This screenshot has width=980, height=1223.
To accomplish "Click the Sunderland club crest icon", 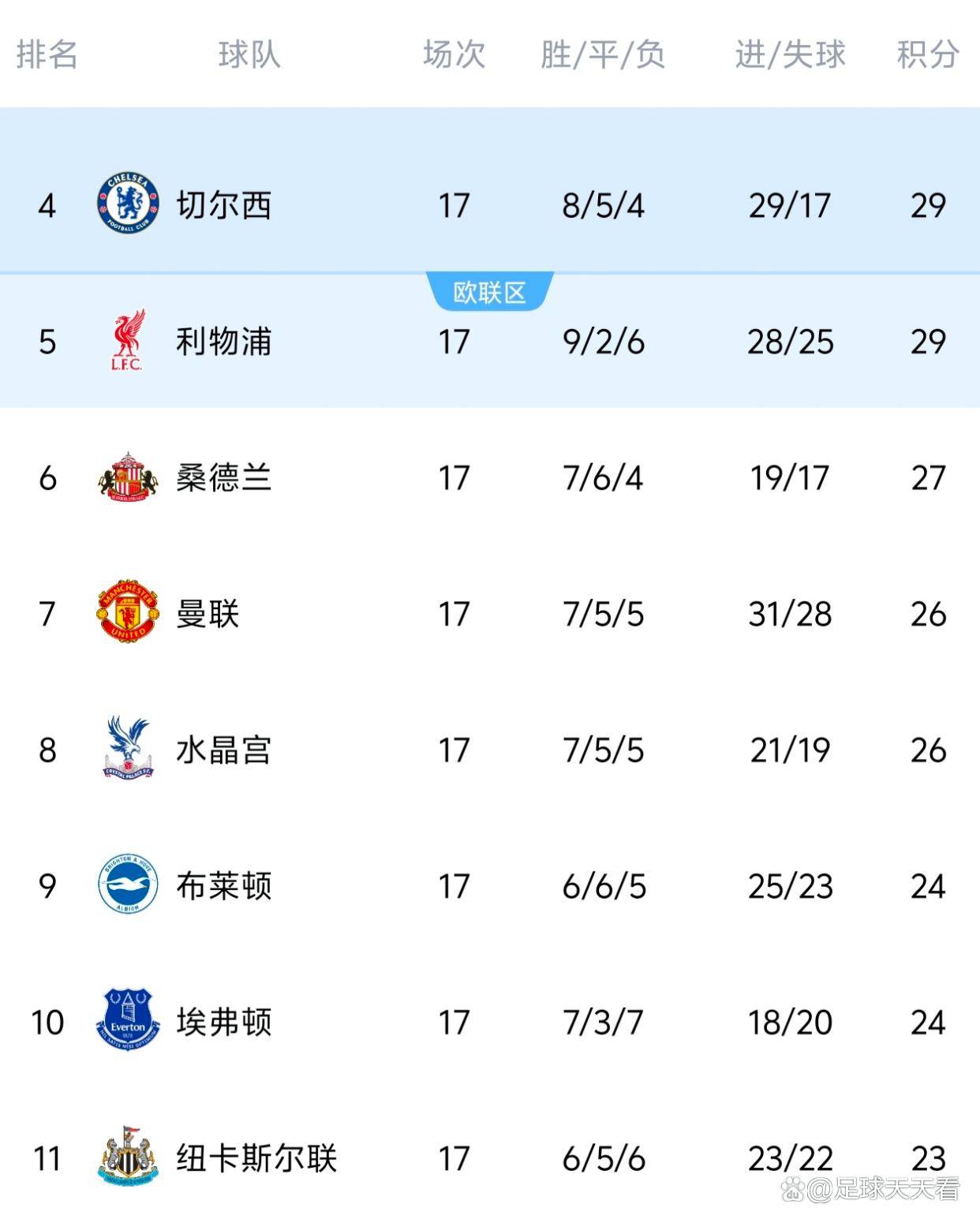I will [127, 477].
